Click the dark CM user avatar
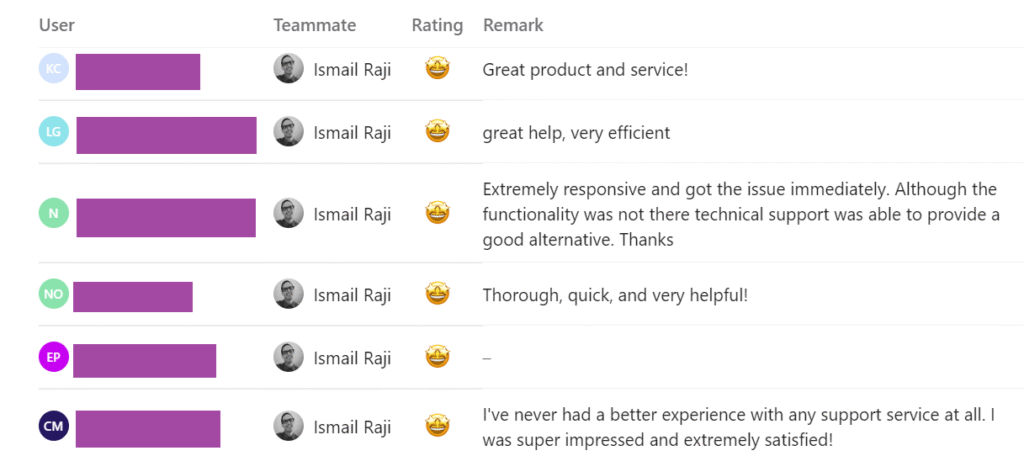Screen dimensions: 1024x456 click(54, 426)
